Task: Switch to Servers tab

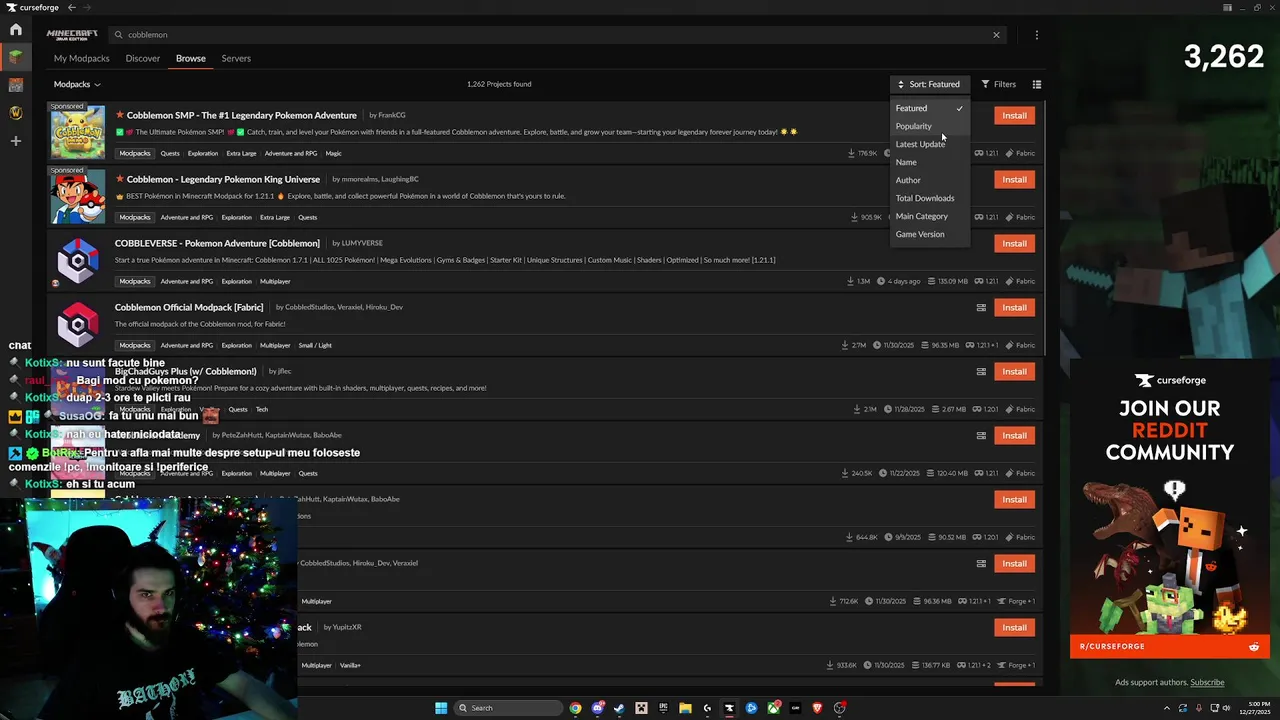Action: pyautogui.click(x=236, y=58)
